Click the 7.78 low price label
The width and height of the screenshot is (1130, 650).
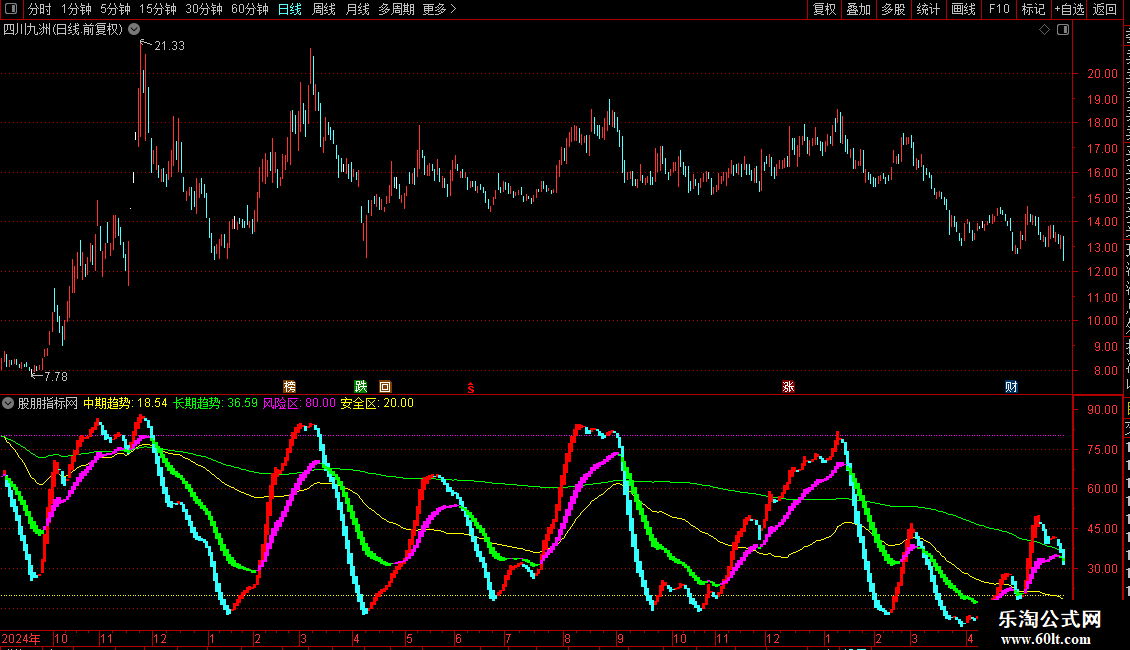[x=55, y=377]
